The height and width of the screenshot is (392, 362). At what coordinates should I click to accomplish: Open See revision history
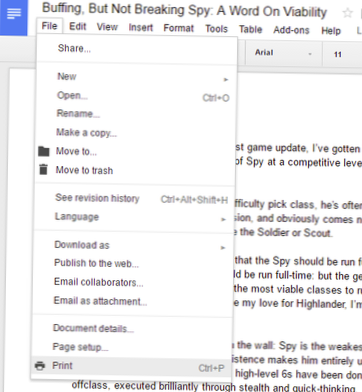point(134,198)
